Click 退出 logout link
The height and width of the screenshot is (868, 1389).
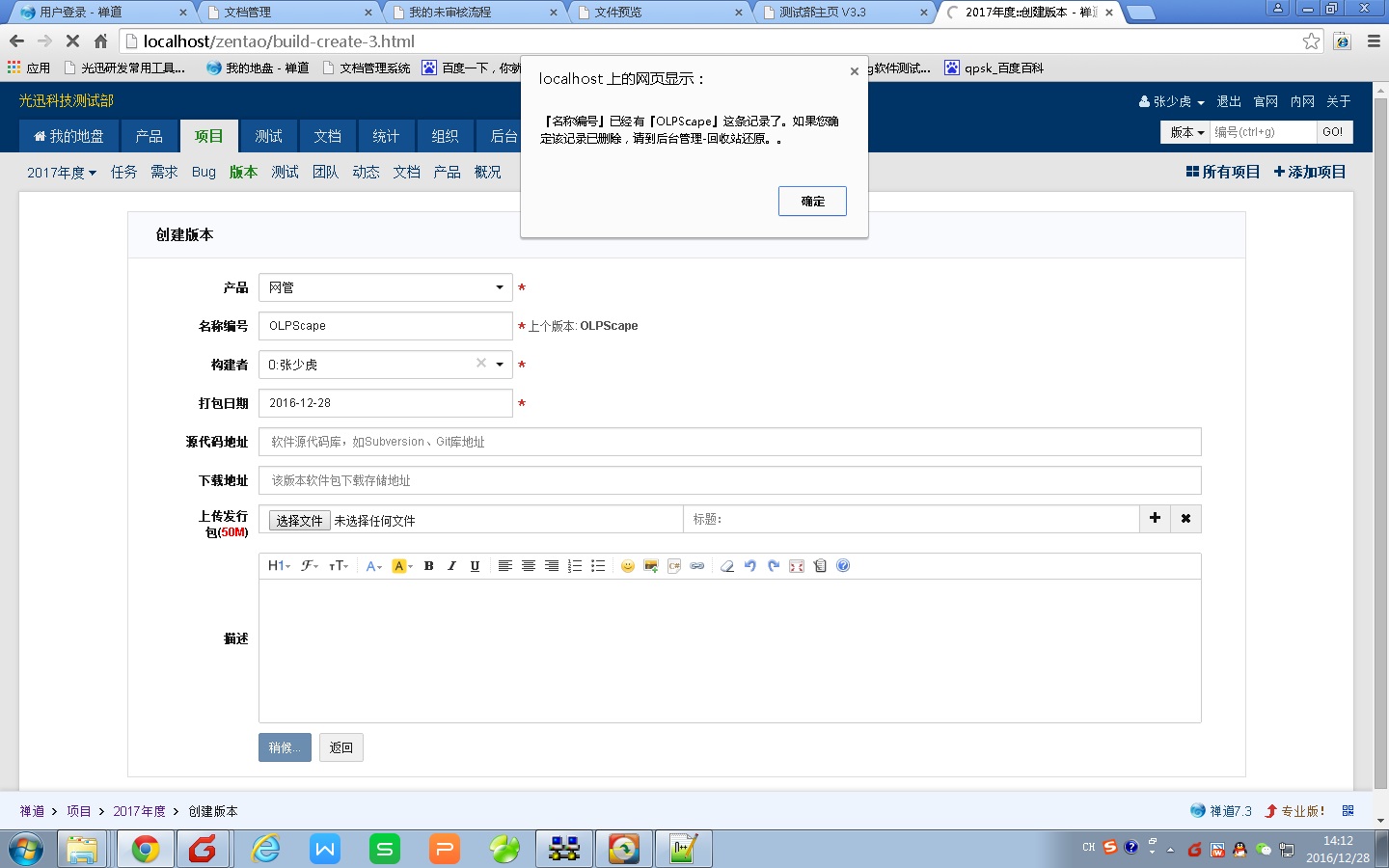pyautogui.click(x=1229, y=101)
